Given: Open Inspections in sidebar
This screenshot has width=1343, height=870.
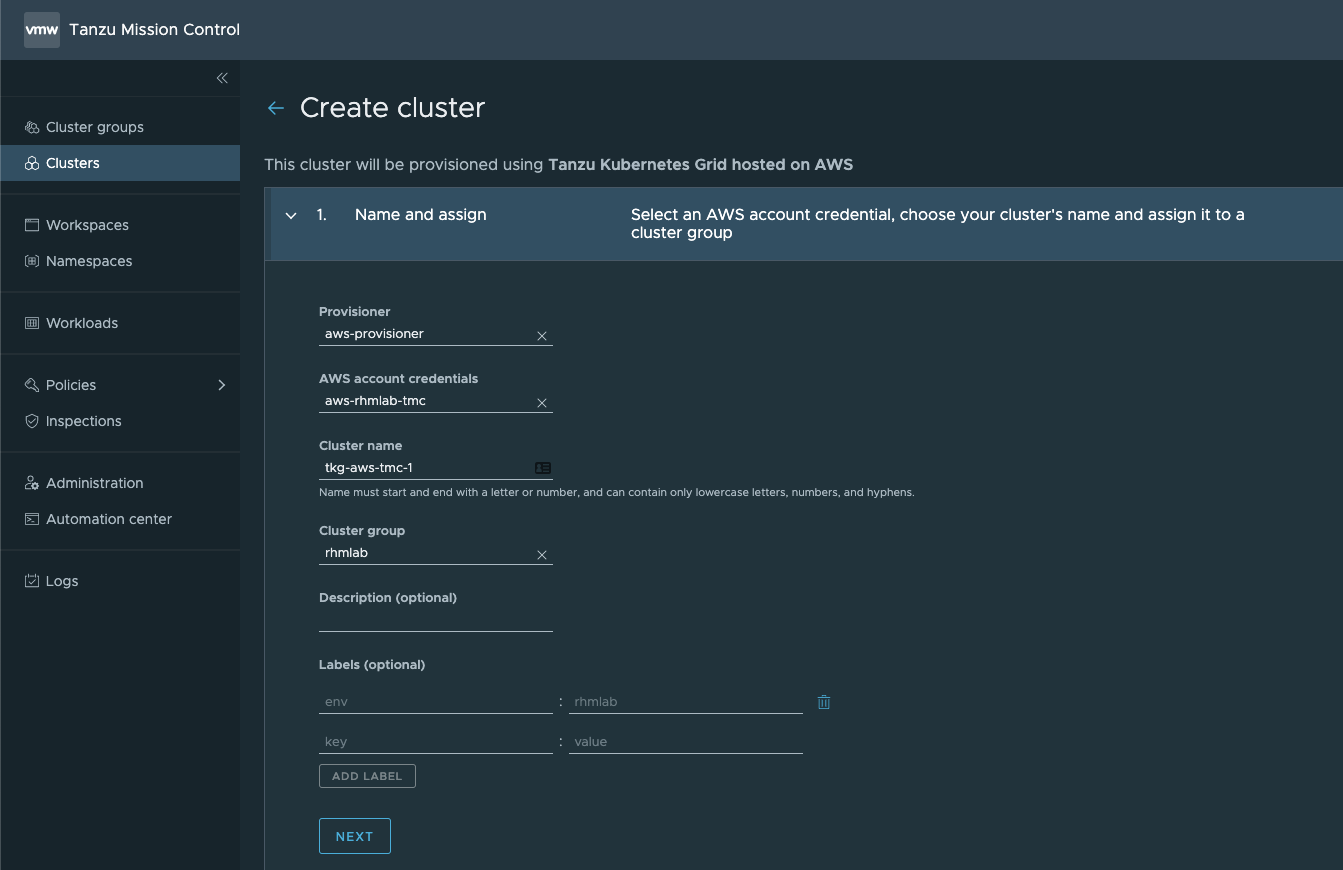Looking at the screenshot, I should coord(120,421).
